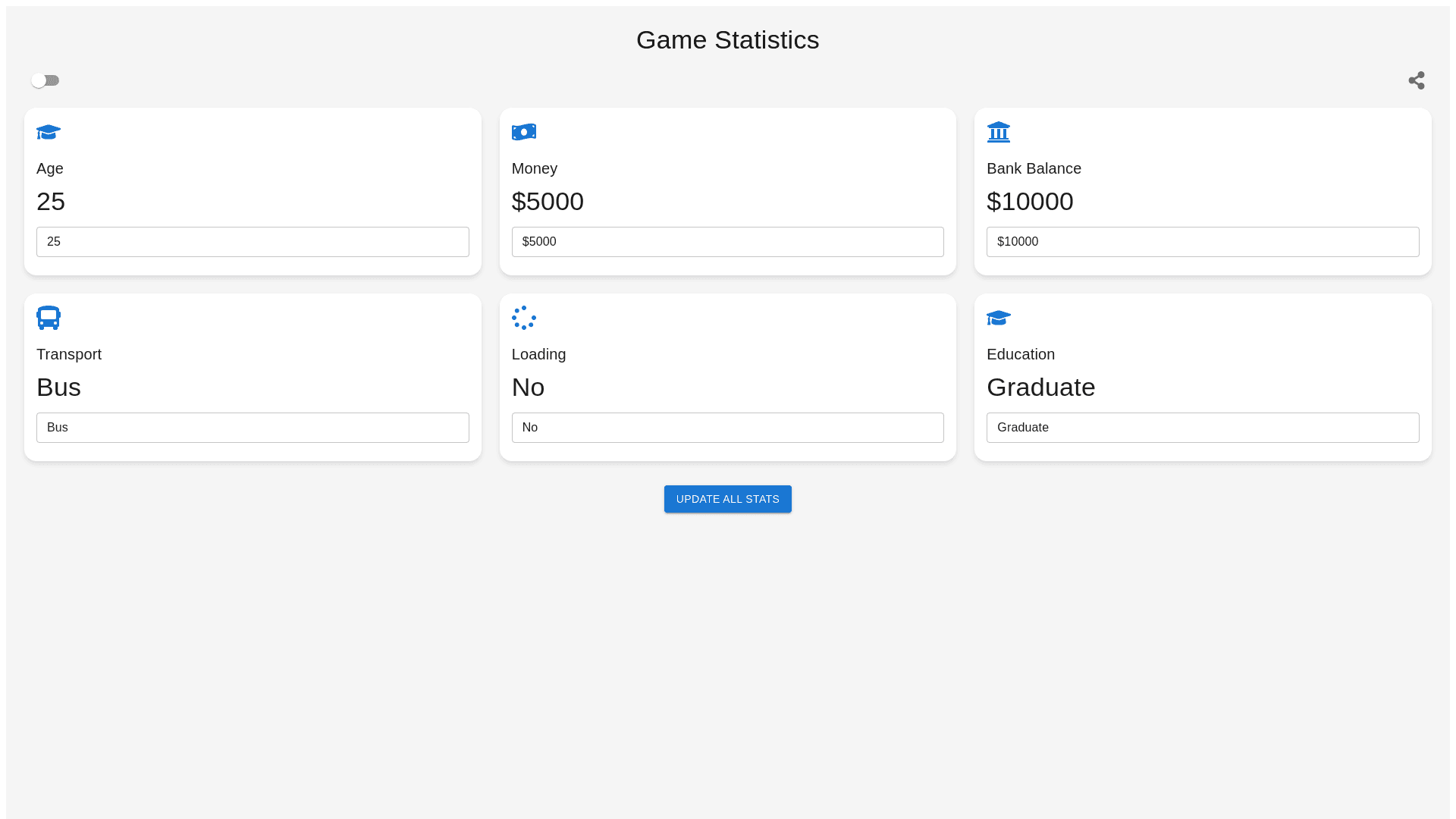
Task: Click the bank building icon
Action: coord(998,132)
